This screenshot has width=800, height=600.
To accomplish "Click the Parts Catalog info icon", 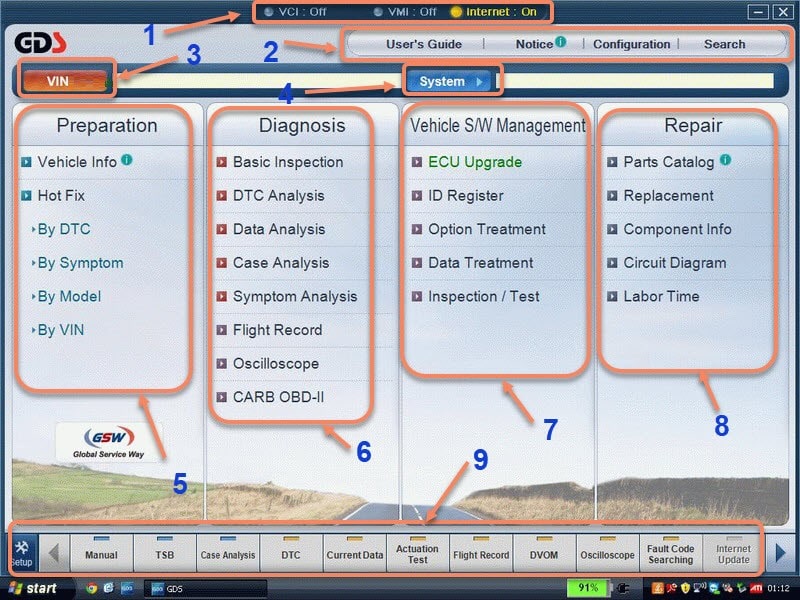I will tap(725, 160).
